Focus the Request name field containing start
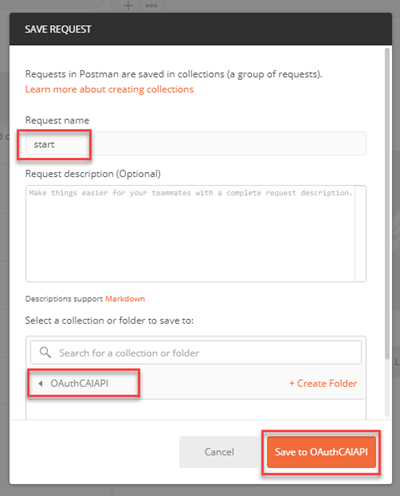 pos(196,144)
